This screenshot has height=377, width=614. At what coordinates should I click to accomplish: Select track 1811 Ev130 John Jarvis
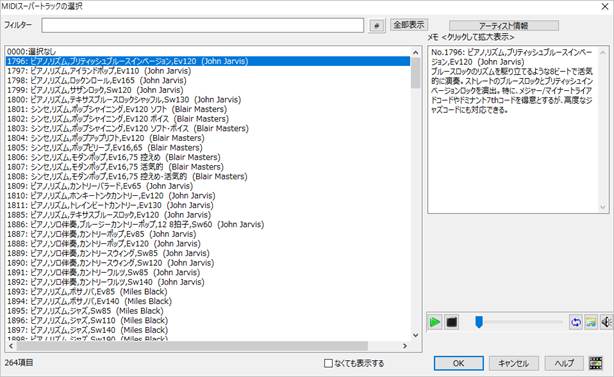208,205
